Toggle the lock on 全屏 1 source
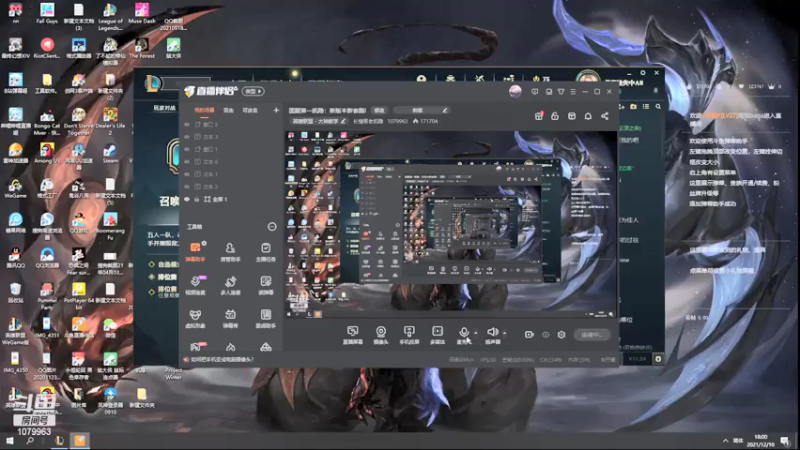 click(197, 199)
